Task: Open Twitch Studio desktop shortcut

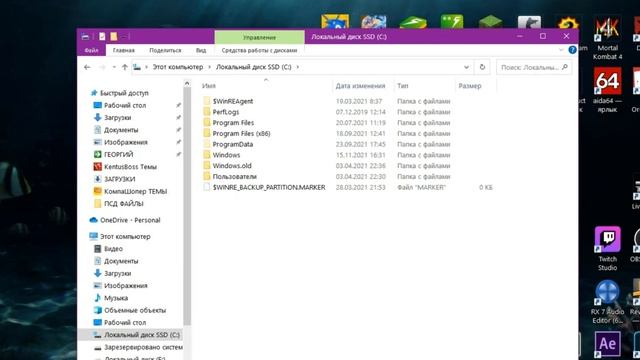Action: coord(607,249)
